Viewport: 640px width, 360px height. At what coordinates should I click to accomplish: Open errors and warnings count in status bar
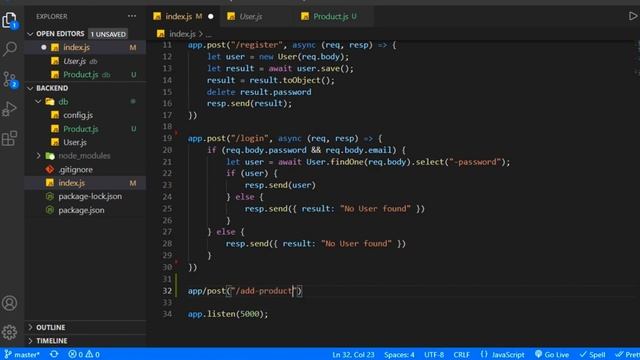(84, 354)
